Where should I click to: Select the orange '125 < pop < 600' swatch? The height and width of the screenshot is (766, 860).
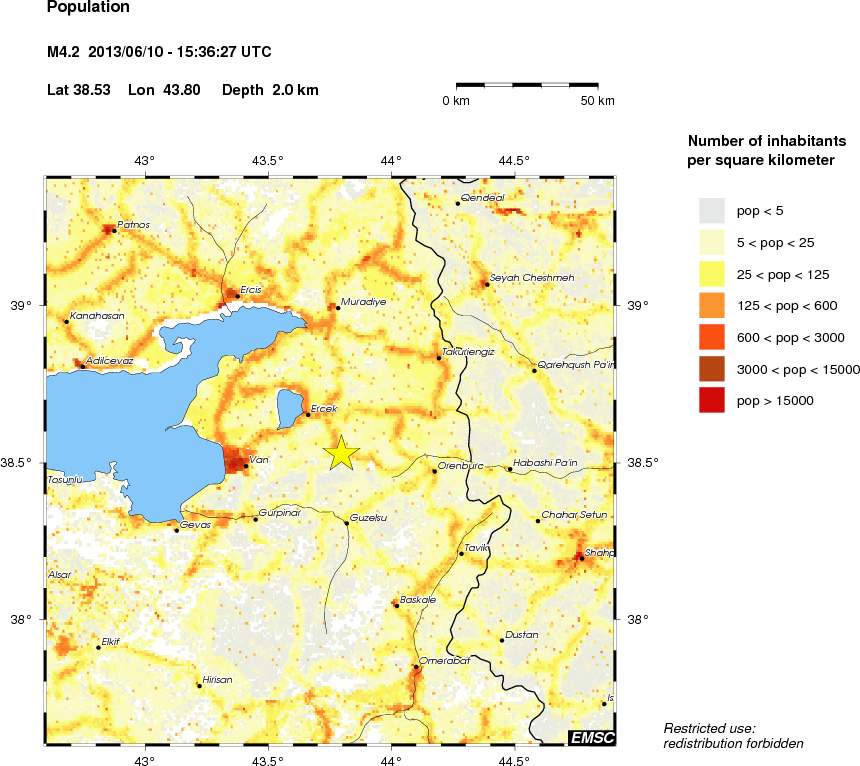711,305
